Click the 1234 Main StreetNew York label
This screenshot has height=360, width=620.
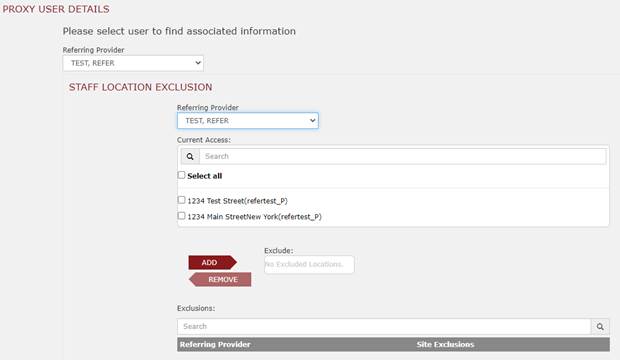[x=254, y=217]
